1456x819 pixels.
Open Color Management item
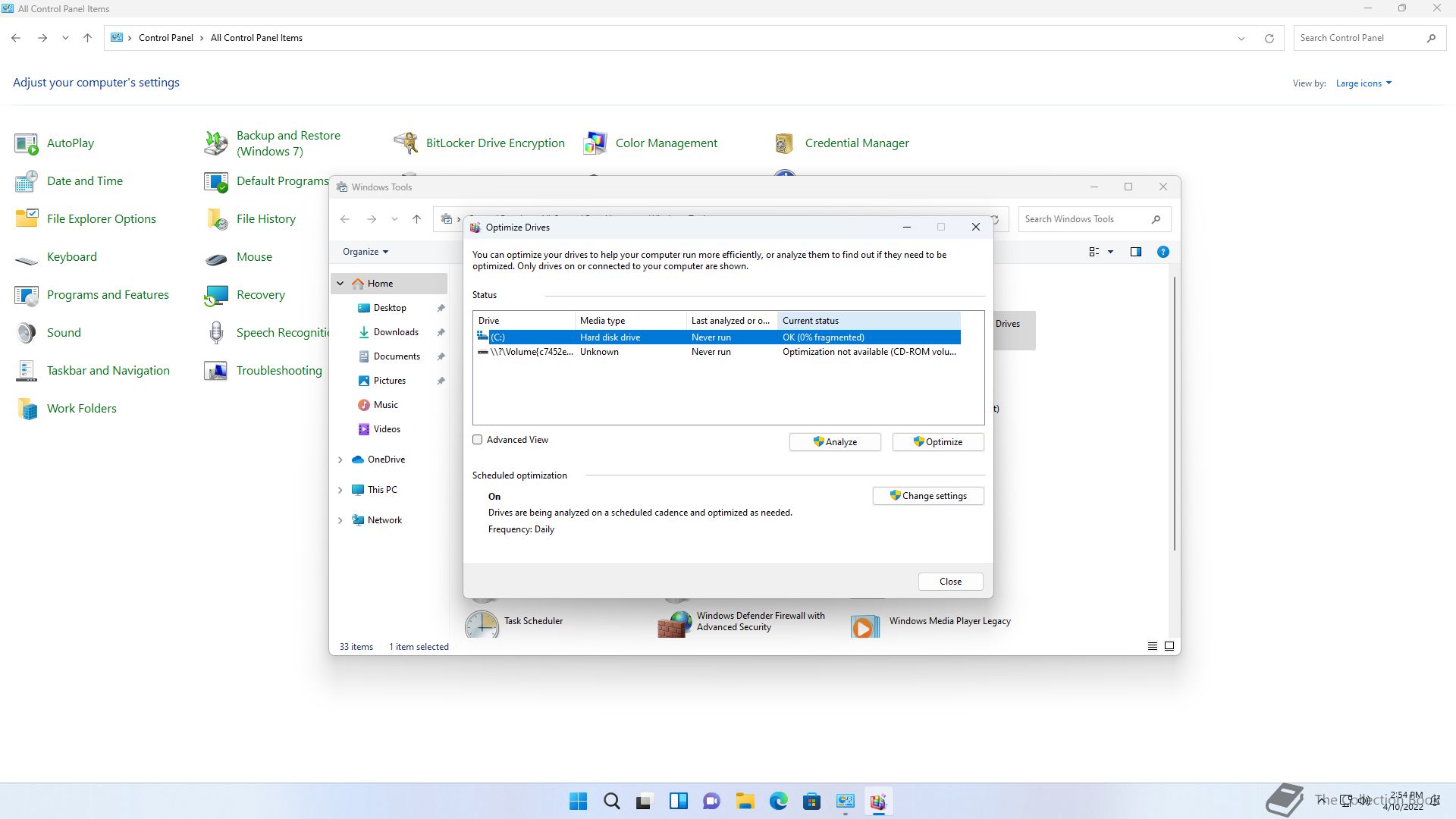click(x=650, y=143)
